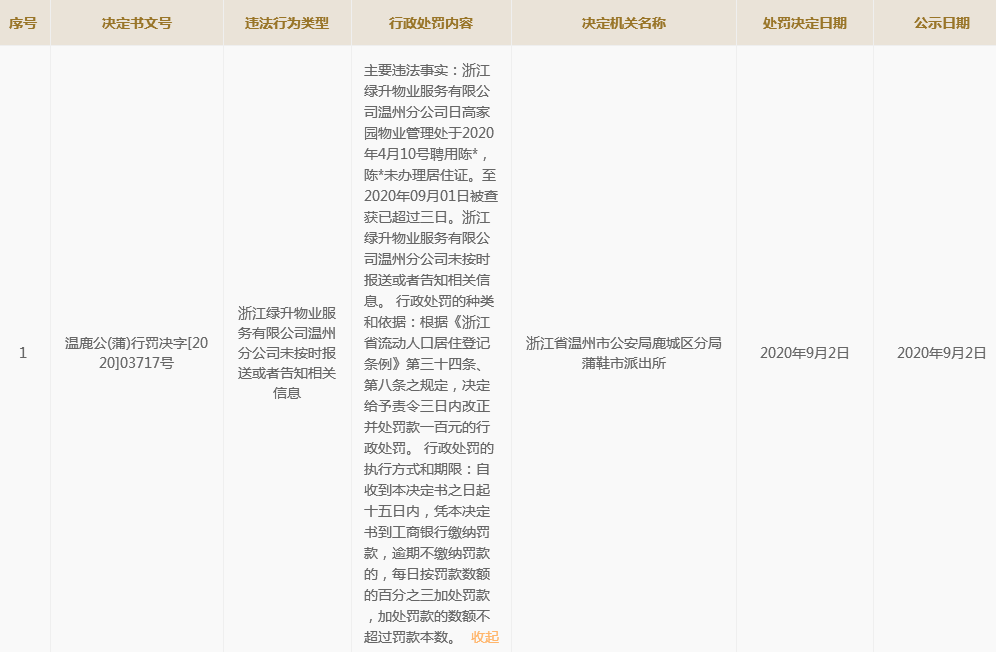Select the 行政处罚内容 column header
Viewport: 996px width, 652px height.
click(431, 24)
